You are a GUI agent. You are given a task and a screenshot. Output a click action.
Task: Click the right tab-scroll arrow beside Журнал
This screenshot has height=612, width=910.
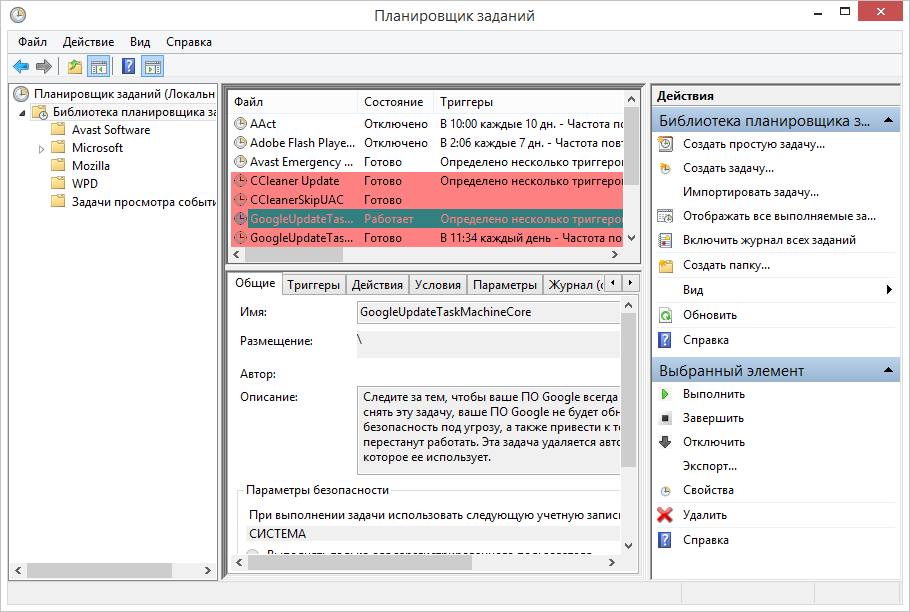tap(630, 283)
